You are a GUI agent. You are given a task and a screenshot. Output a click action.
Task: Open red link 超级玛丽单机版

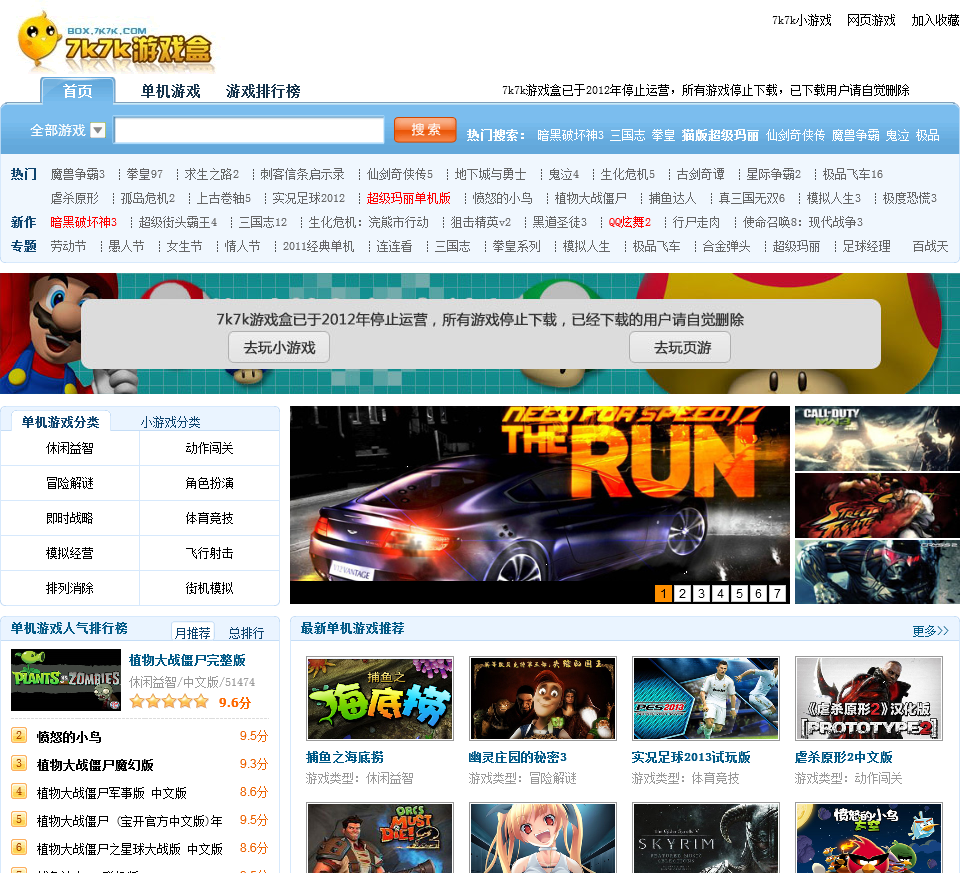(409, 198)
